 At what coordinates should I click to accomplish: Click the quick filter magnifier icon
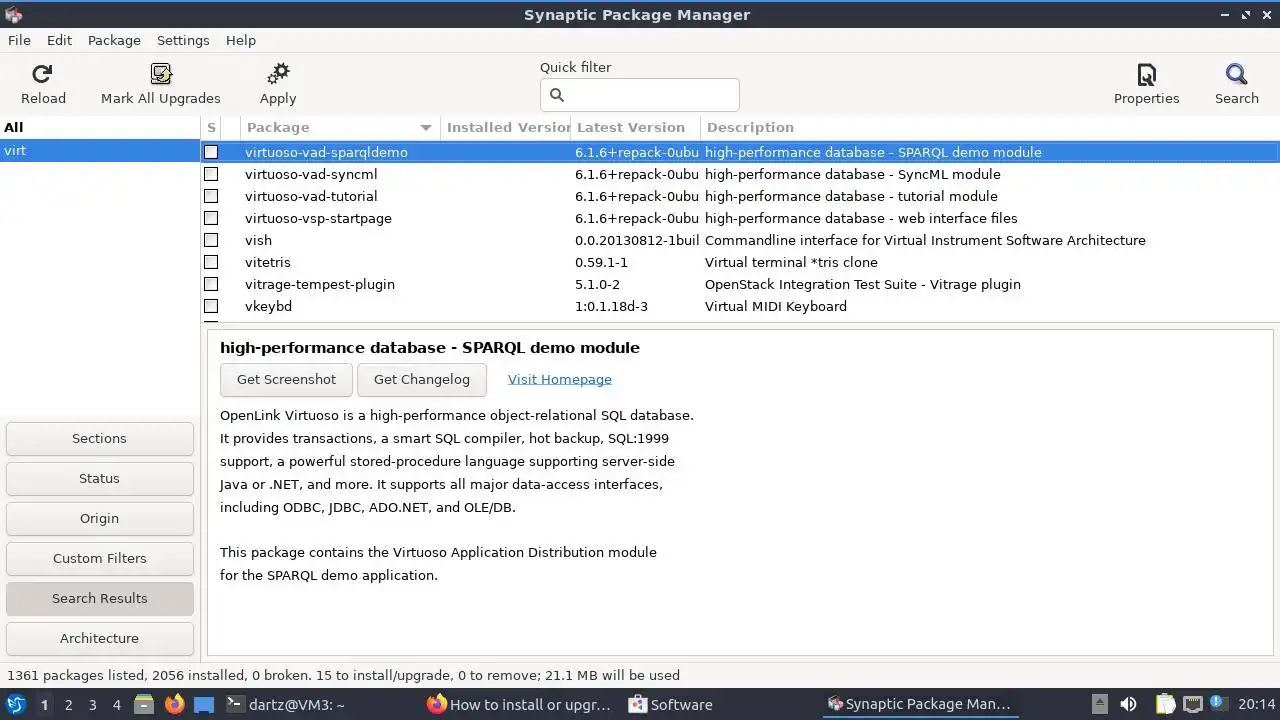557,95
